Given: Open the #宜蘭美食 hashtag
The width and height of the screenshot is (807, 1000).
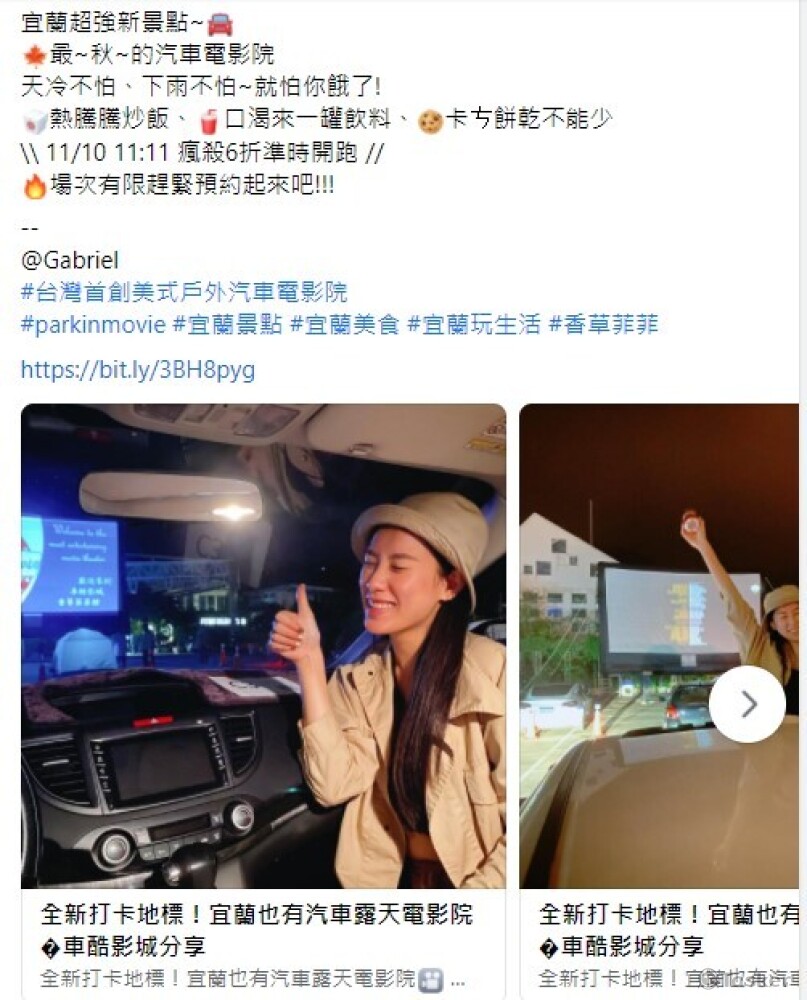Looking at the screenshot, I should click(x=344, y=324).
